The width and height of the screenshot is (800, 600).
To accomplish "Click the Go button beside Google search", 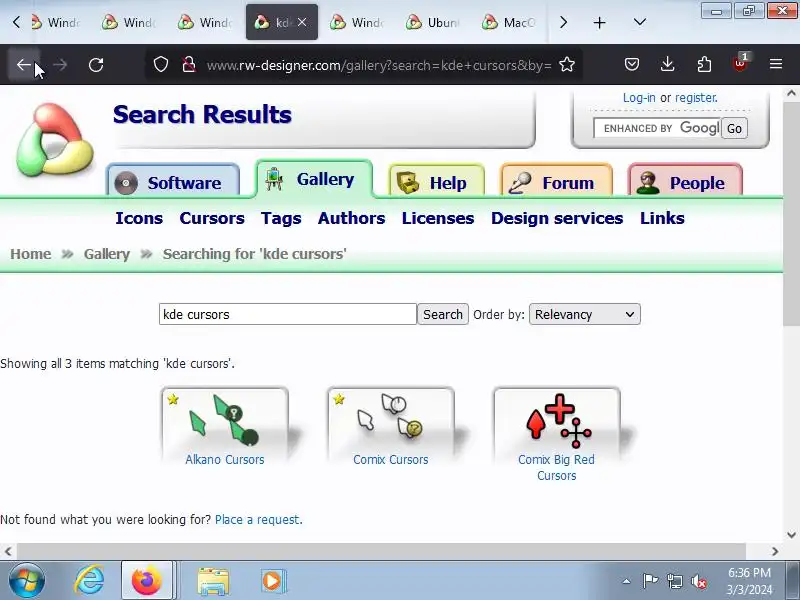I will pos(734,129).
